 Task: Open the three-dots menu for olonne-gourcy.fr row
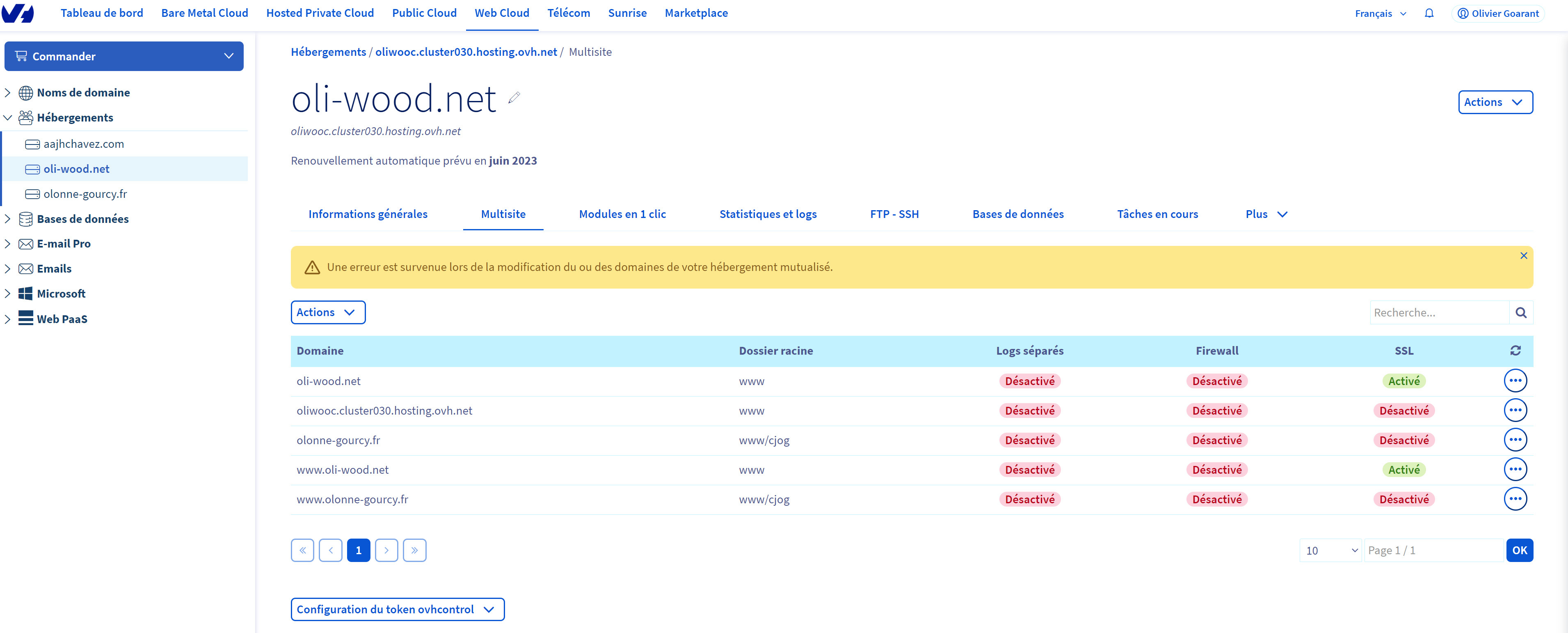(x=1515, y=440)
